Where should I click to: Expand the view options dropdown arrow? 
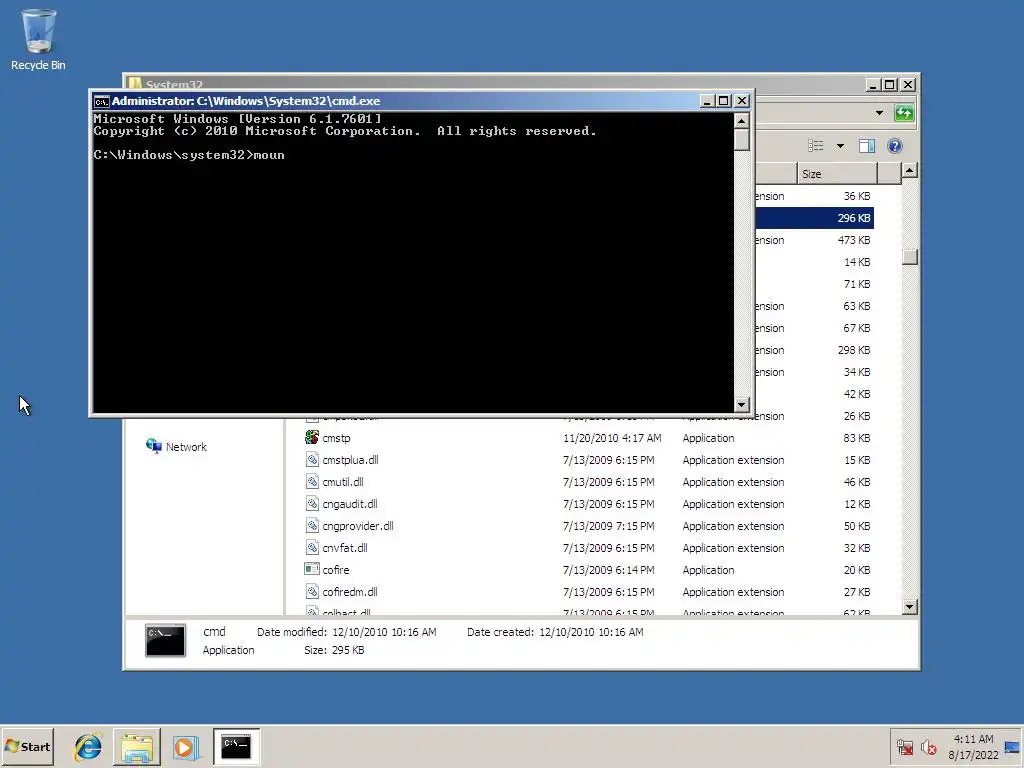(x=840, y=146)
